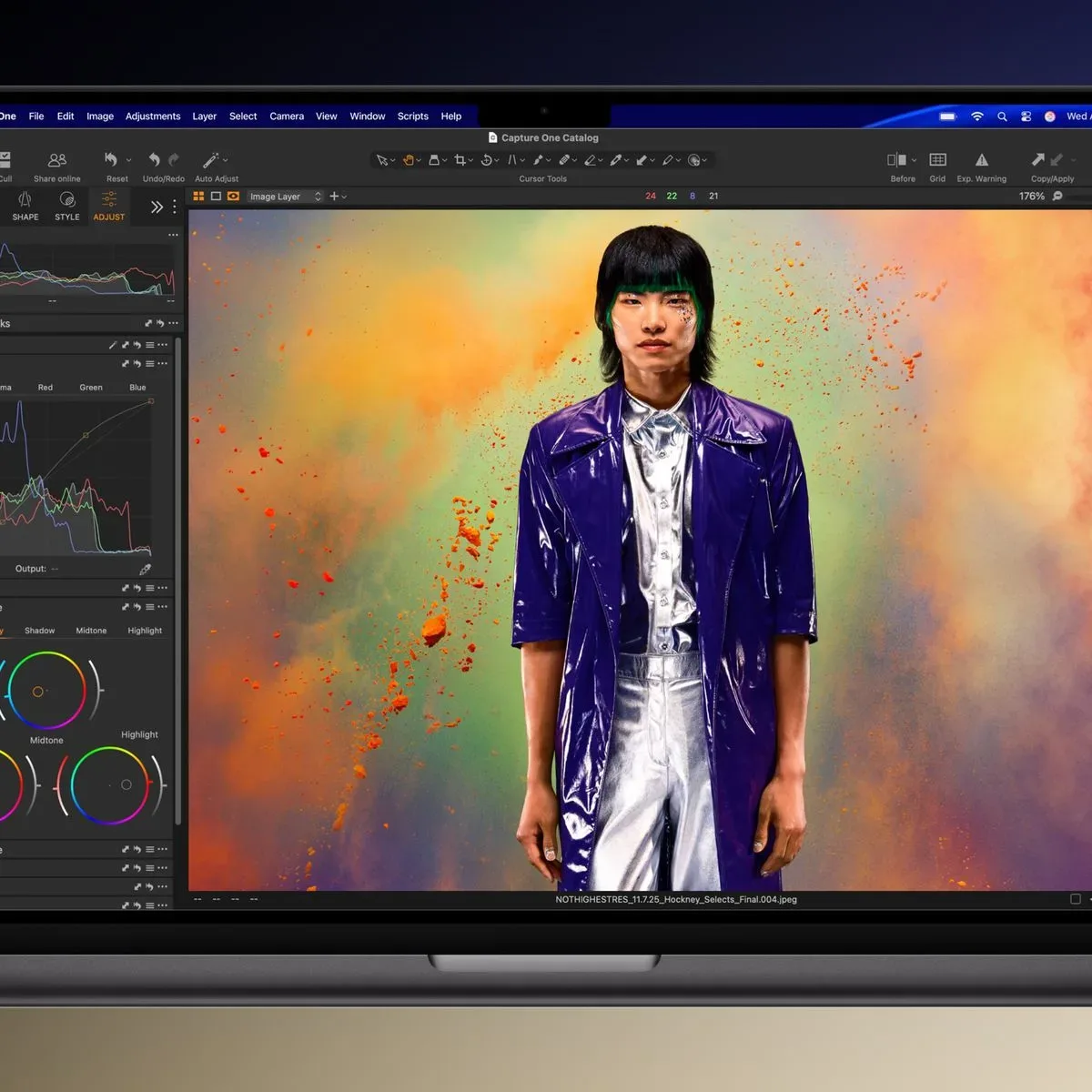Undo the last edit with Undo arrow

coord(154,159)
